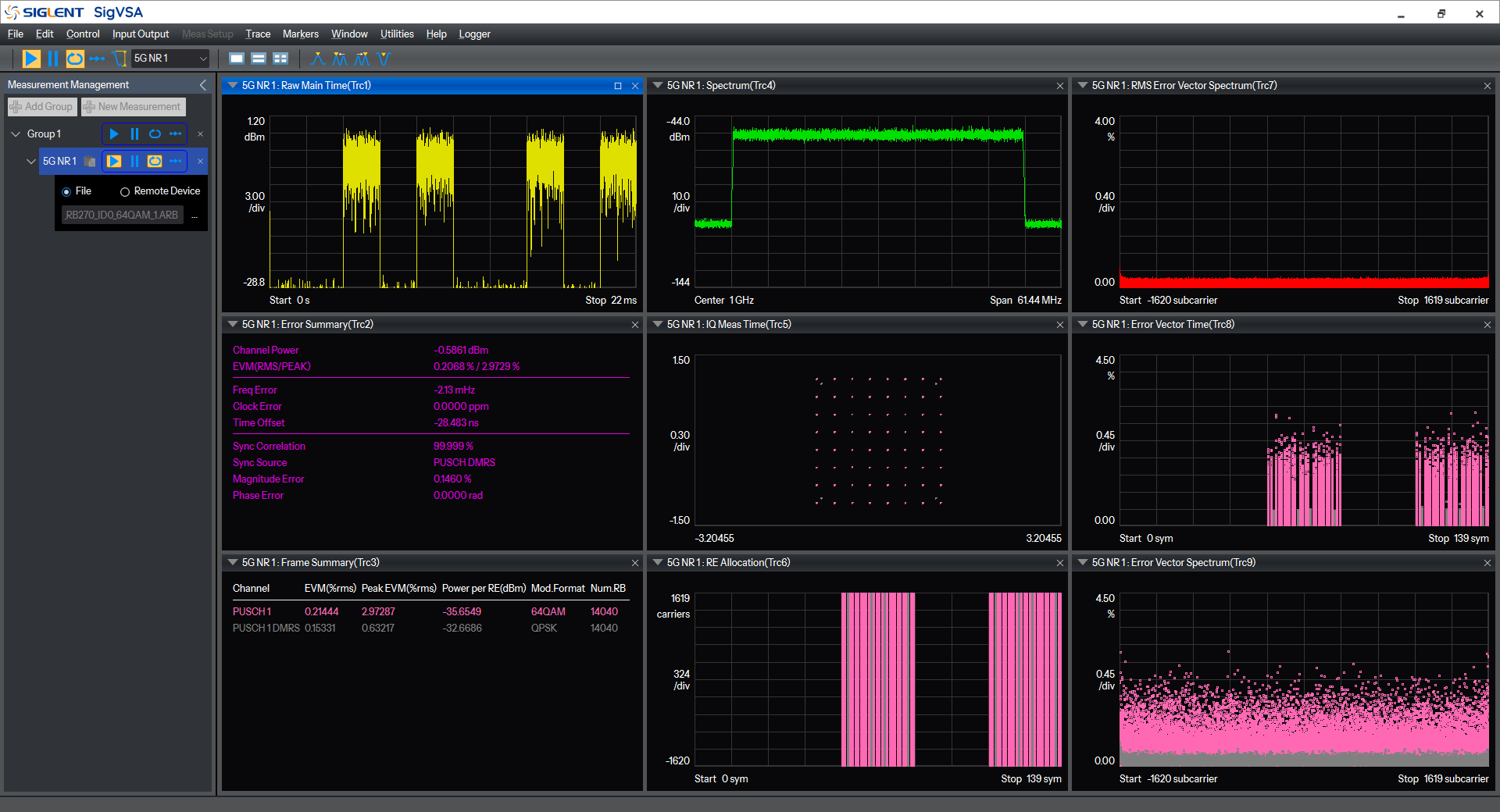Screen dimensions: 1500x812
Task: Open the Logger menu
Action: pos(474,34)
